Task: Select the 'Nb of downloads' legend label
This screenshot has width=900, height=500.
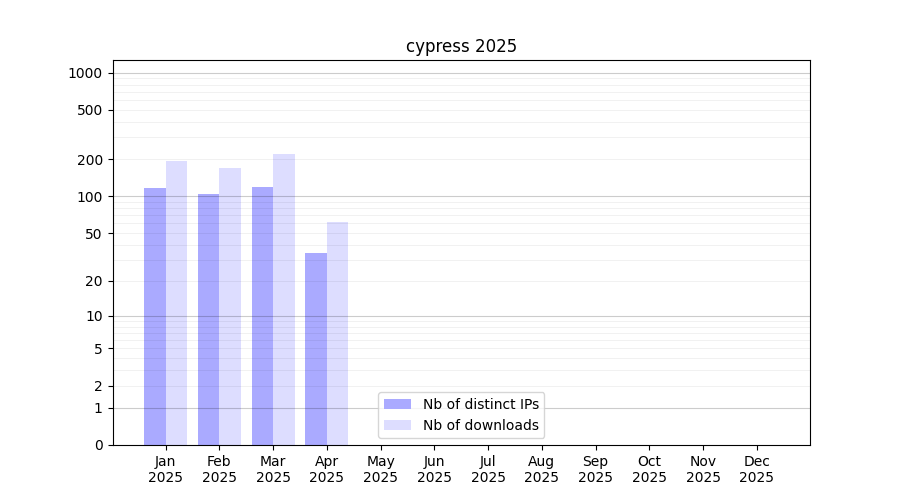Action: tap(480, 425)
